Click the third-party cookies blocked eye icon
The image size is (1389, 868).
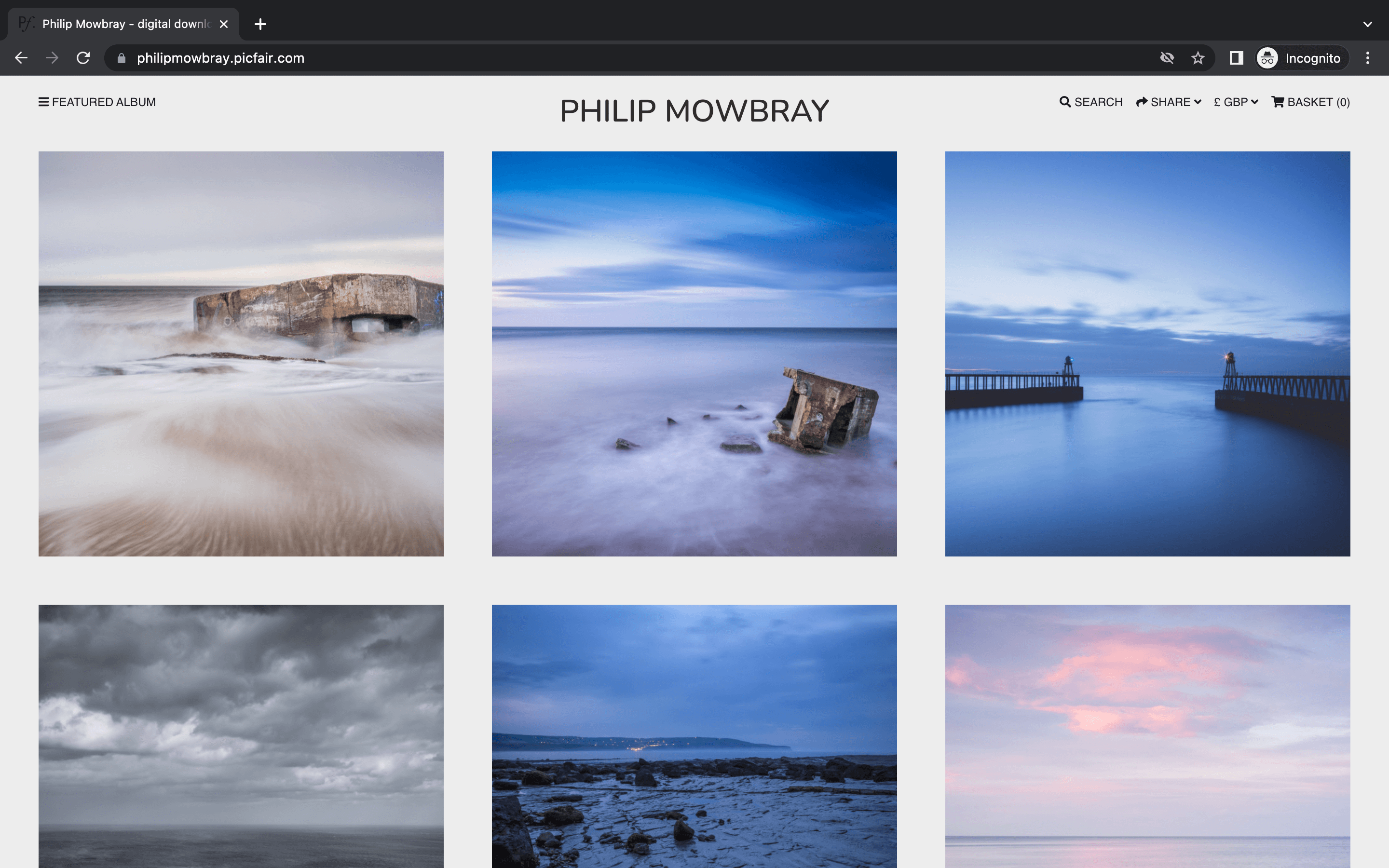click(1167, 58)
